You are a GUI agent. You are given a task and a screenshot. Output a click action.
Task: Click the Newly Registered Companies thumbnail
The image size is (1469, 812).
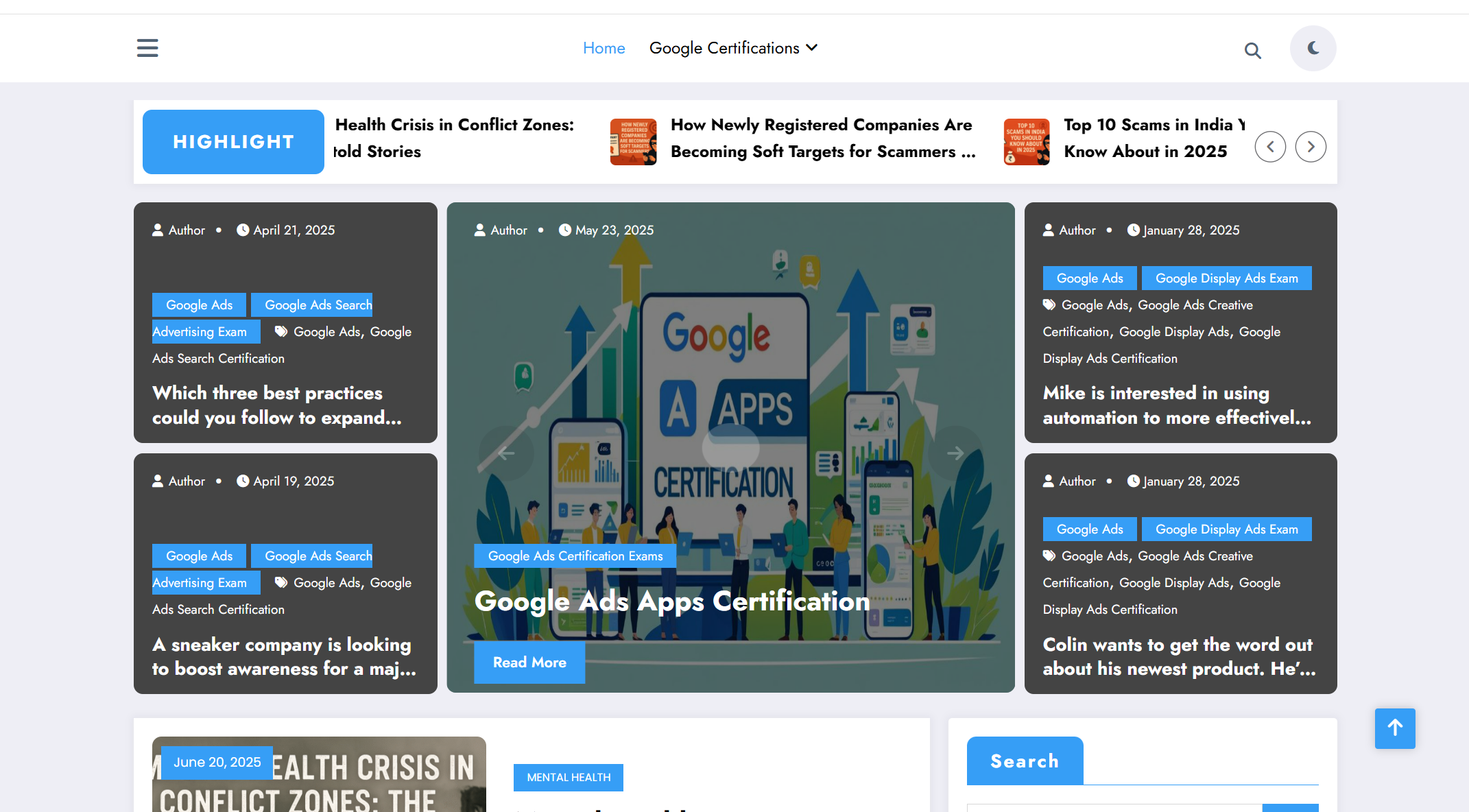(633, 141)
